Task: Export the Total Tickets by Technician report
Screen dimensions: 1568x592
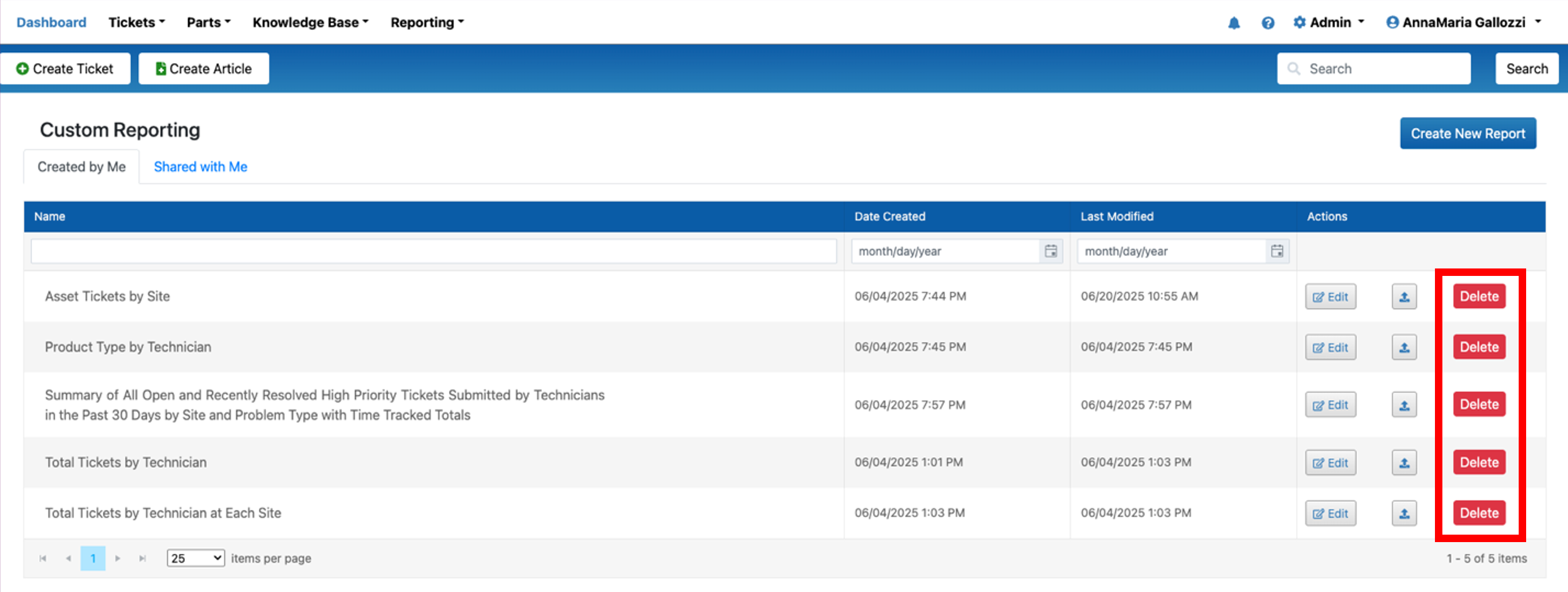Action: tap(1405, 463)
